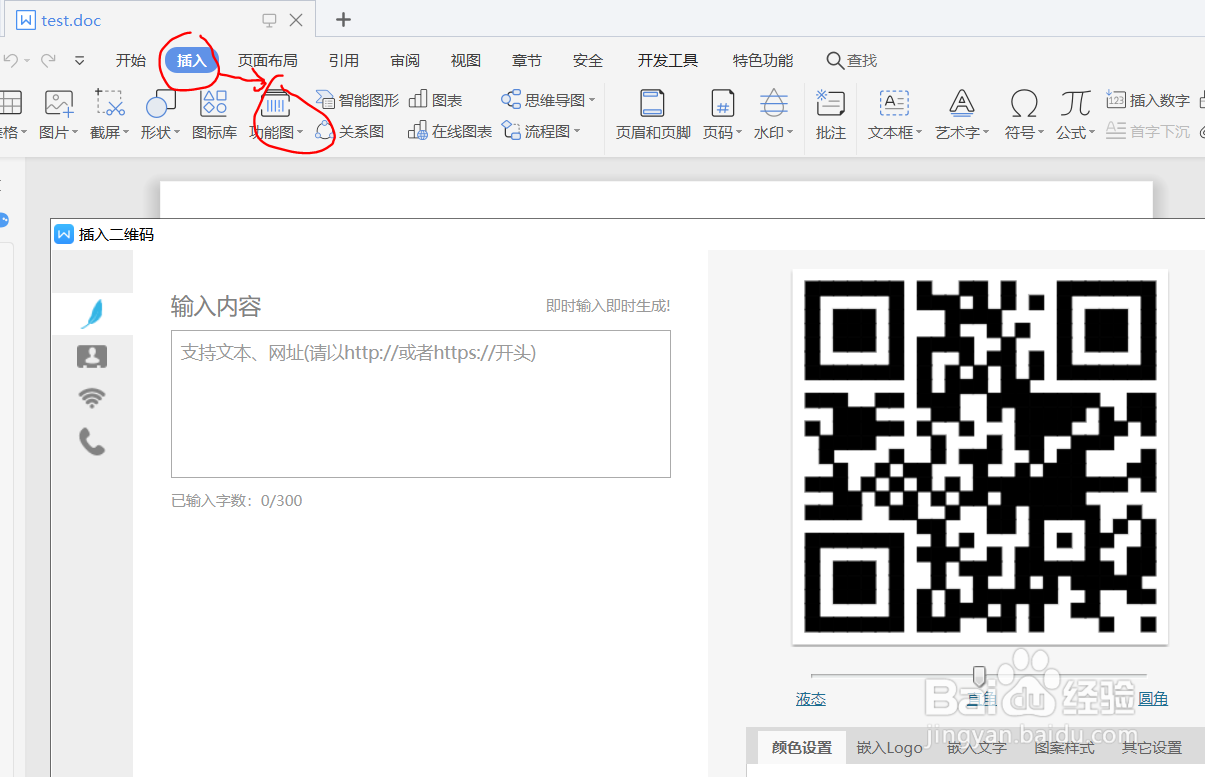1205x777 pixels.
Task: Click the 公式 formula icon
Action: (x=1075, y=103)
